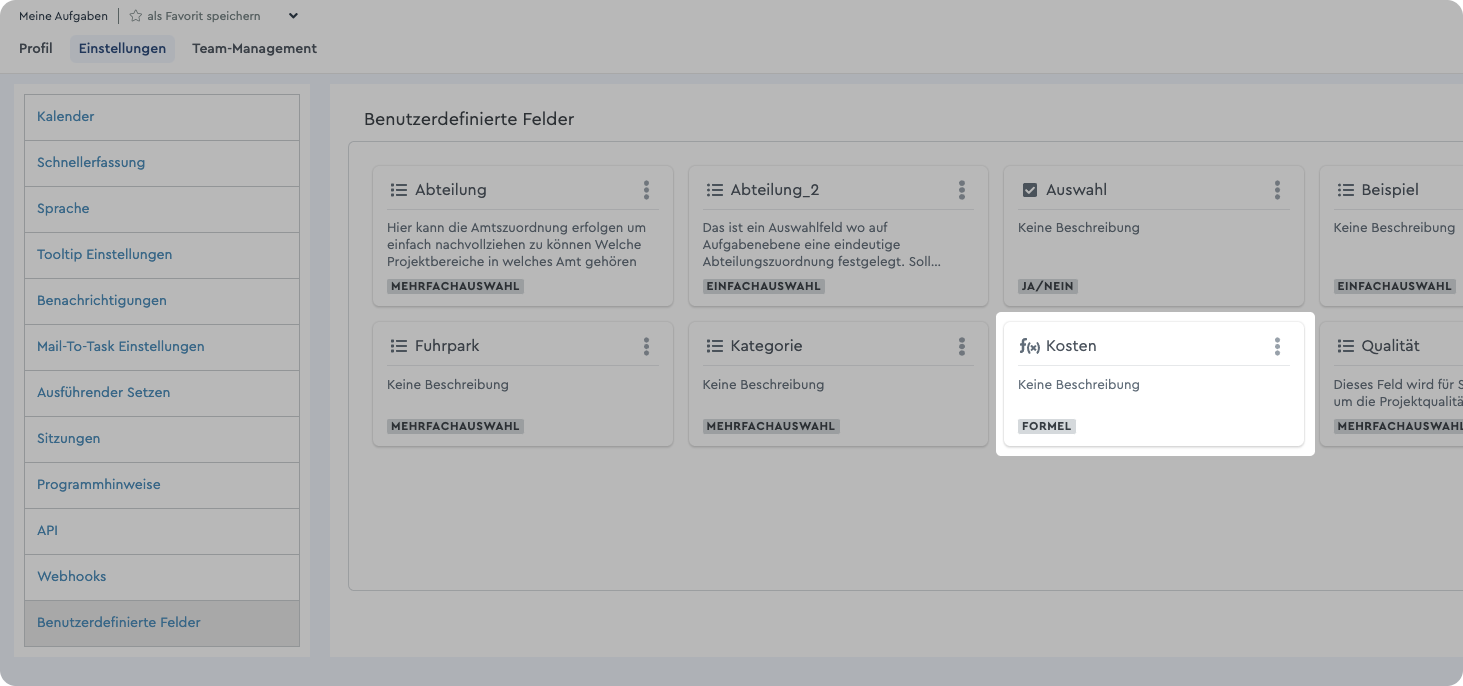The height and width of the screenshot is (686, 1463).
Task: Click the list icon beside Abteilung title
Action: pyautogui.click(x=398, y=190)
